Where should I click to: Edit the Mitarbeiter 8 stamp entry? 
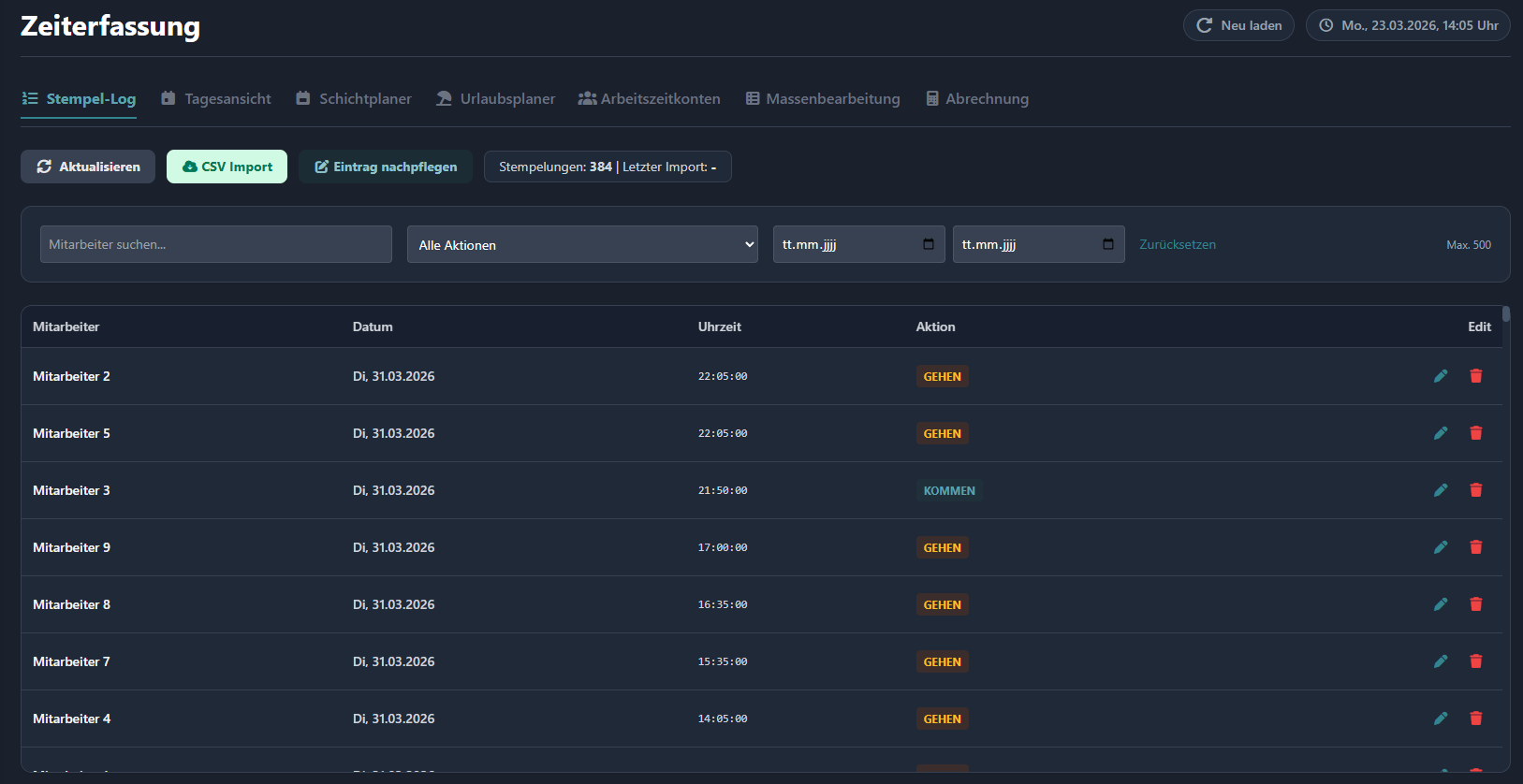(x=1441, y=604)
